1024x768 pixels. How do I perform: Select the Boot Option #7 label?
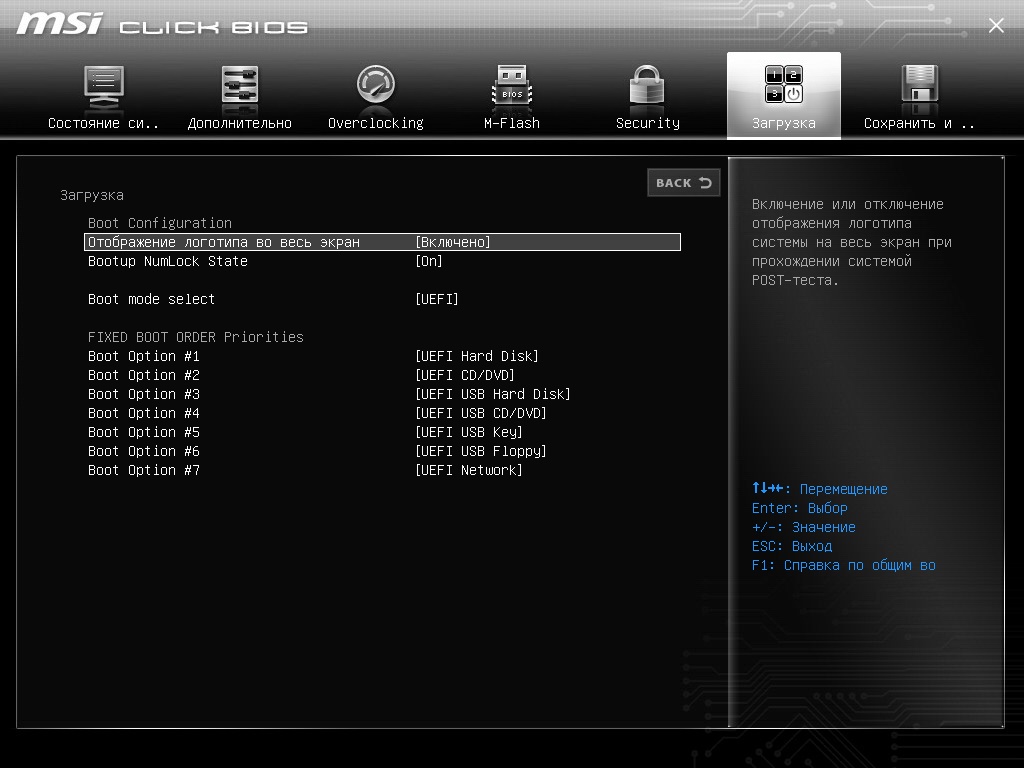pyautogui.click(x=144, y=470)
